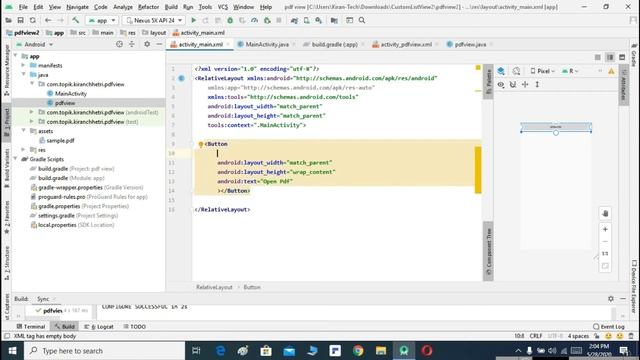The height and width of the screenshot is (360, 640).
Task: Open the Event Log
Action: [x=609, y=327]
